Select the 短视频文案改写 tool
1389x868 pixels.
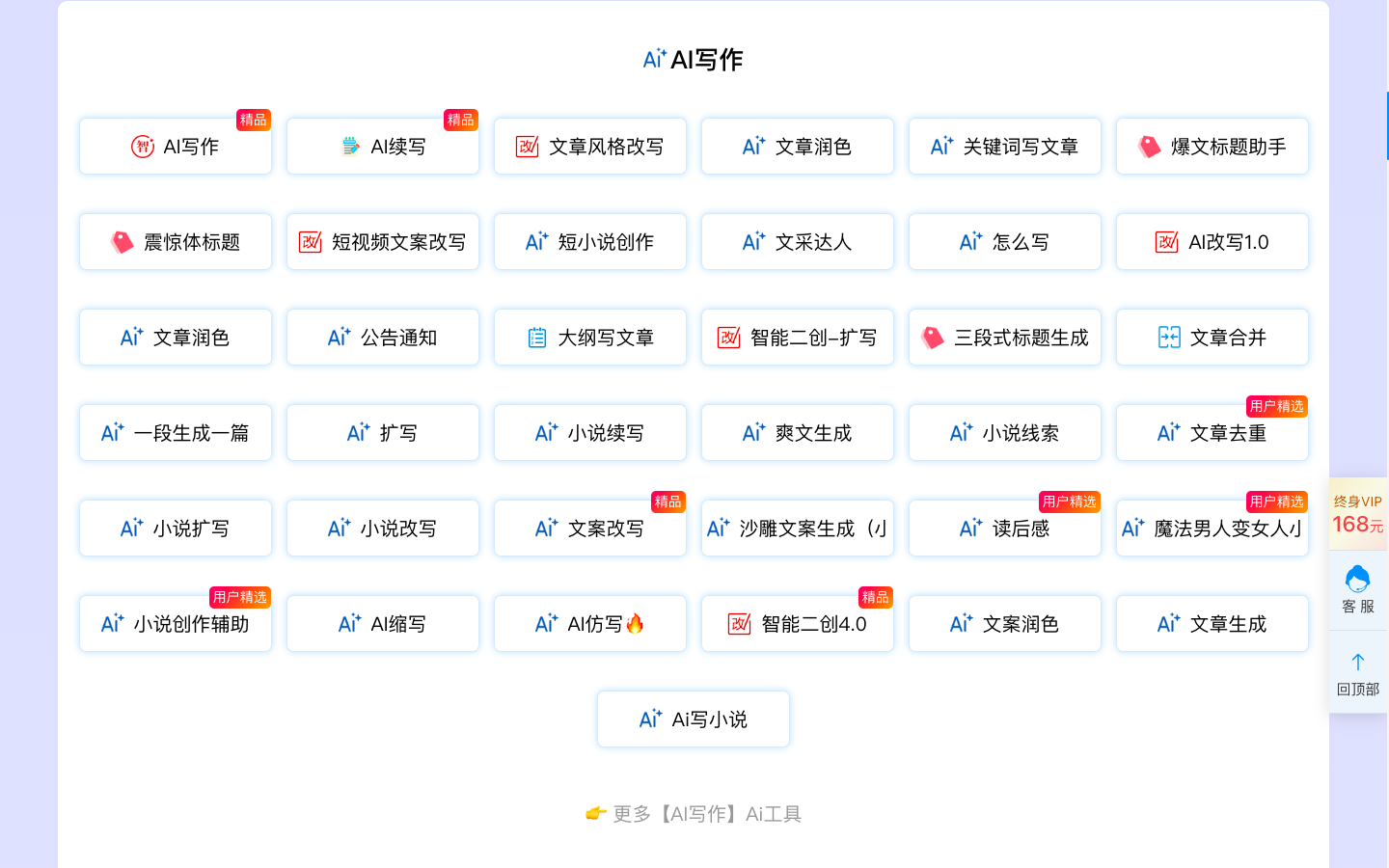point(383,242)
